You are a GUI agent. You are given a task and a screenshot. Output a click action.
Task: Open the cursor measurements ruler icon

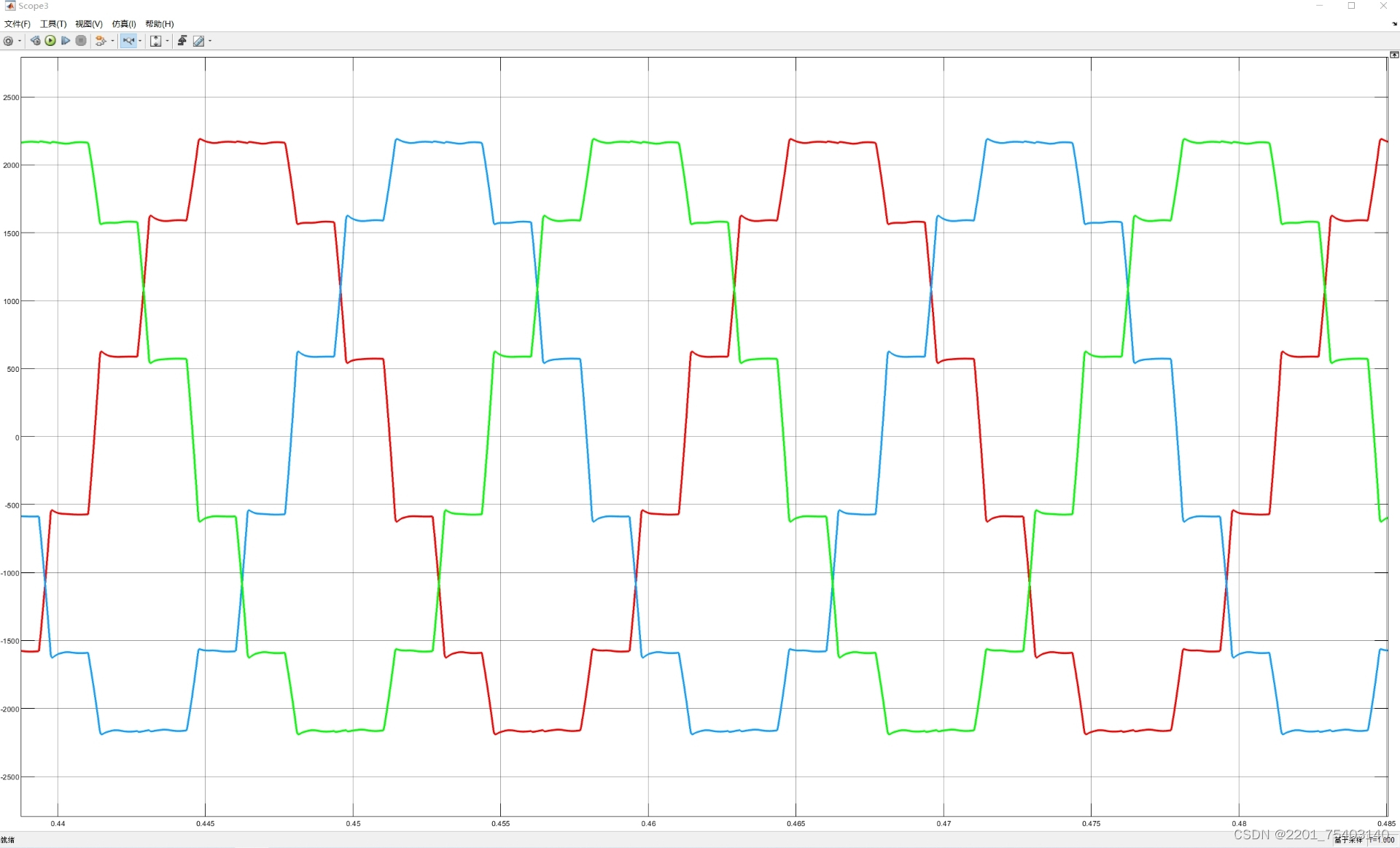198,41
